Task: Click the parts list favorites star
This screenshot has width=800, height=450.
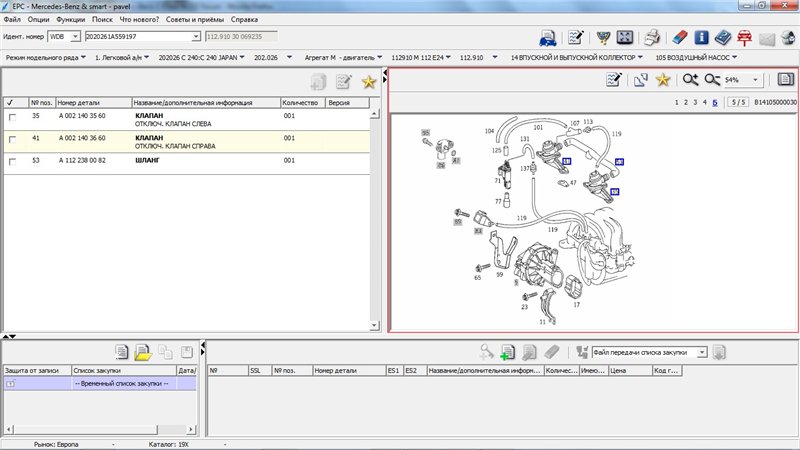Action: pos(368,82)
